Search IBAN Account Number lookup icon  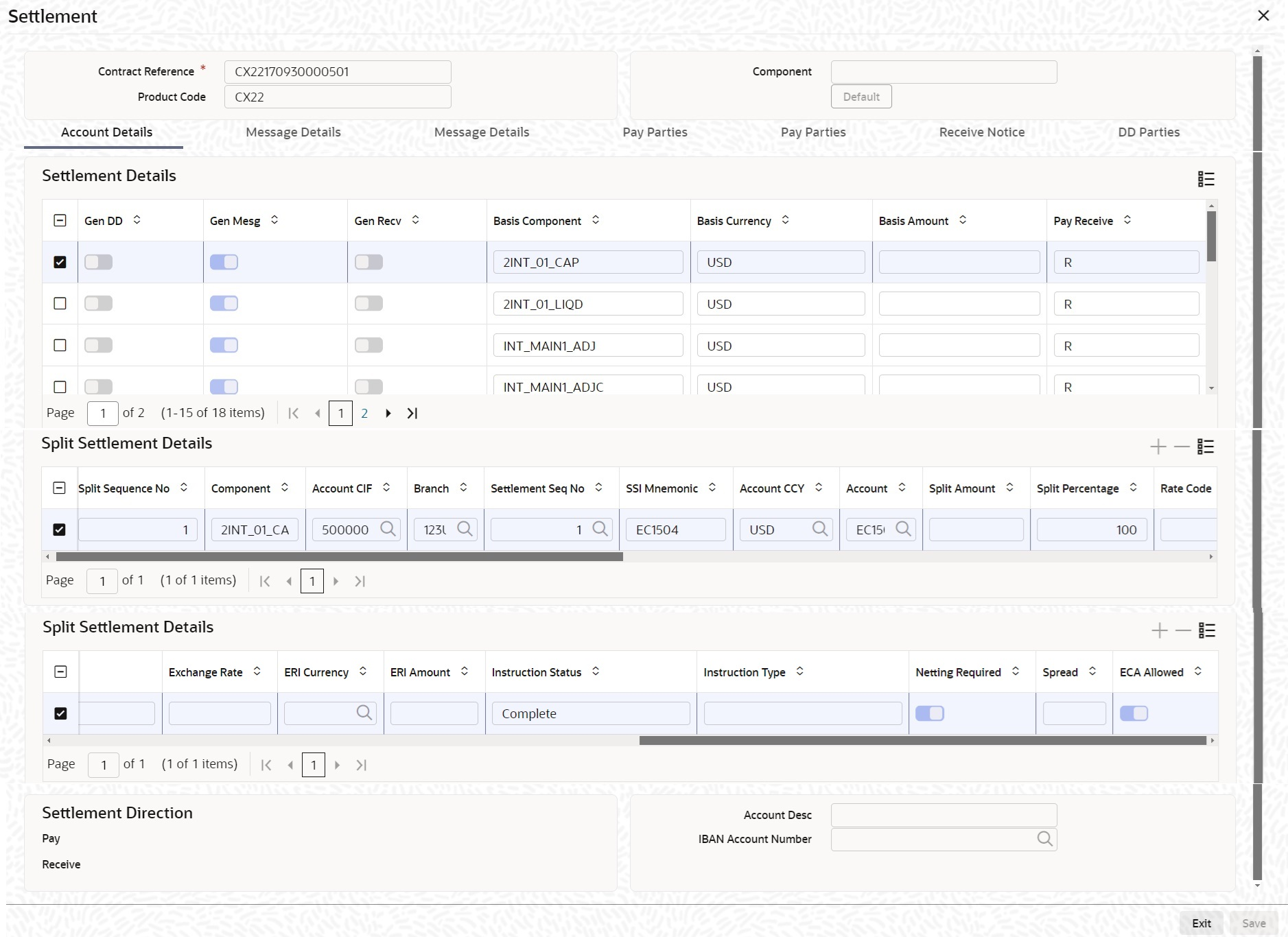[x=1044, y=839]
